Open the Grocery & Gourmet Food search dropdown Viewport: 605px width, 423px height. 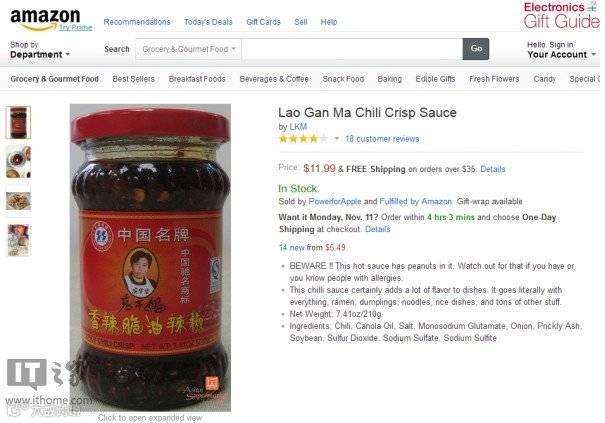click(188, 49)
